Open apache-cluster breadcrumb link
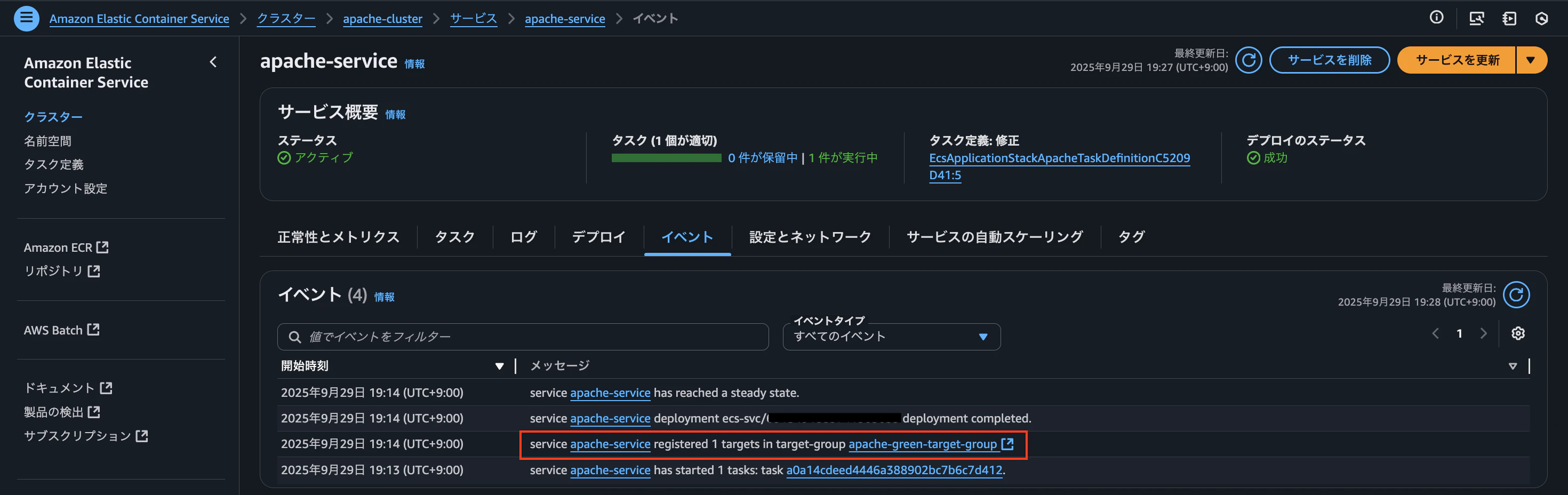 [382, 18]
